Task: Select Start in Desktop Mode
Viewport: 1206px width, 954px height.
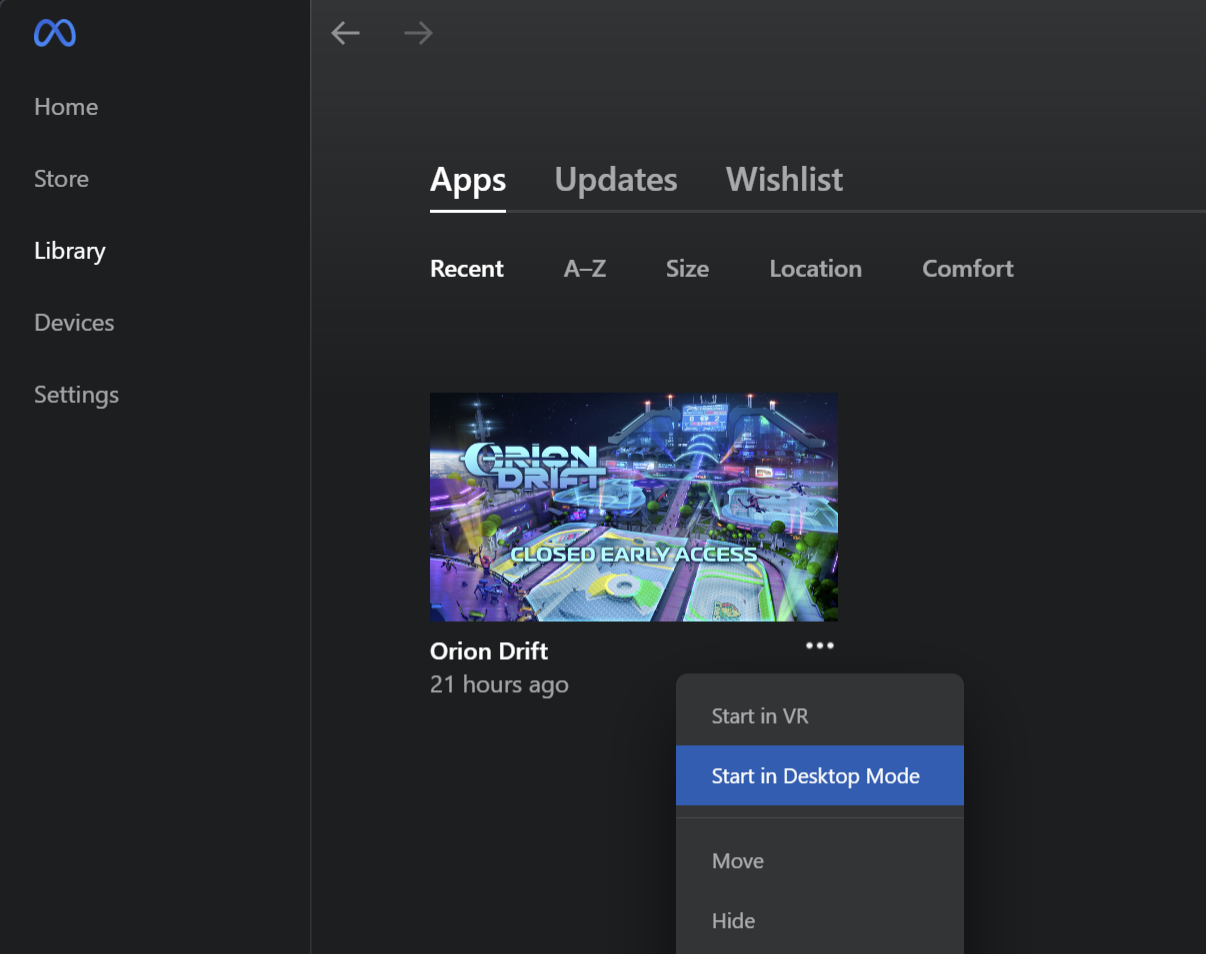Action: (x=815, y=775)
